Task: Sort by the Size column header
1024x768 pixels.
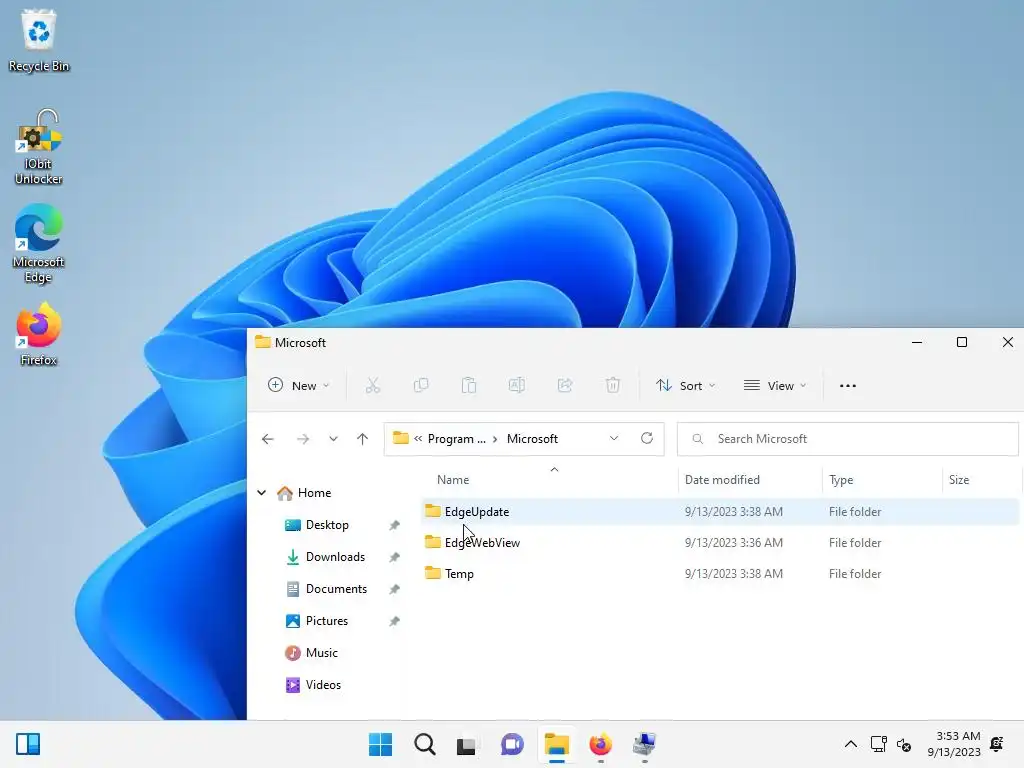Action: (959, 480)
